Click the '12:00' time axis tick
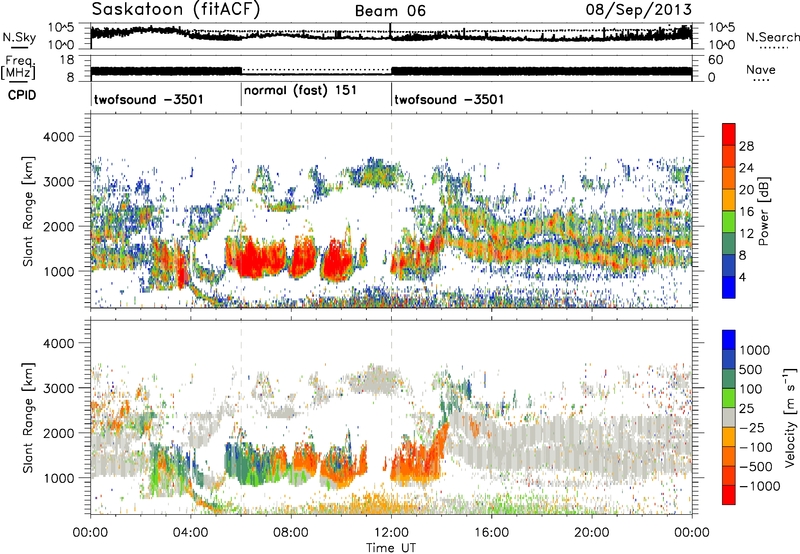 (391, 533)
